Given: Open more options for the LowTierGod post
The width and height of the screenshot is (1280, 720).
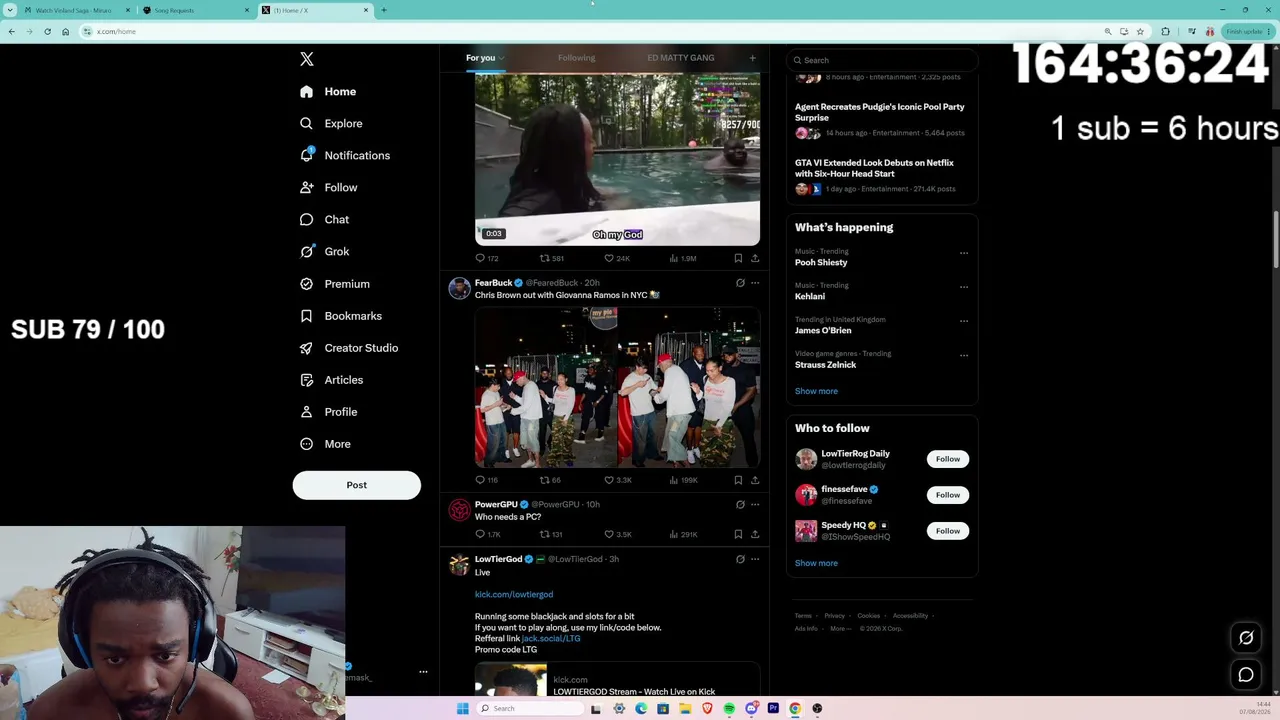Looking at the screenshot, I should (x=755, y=559).
